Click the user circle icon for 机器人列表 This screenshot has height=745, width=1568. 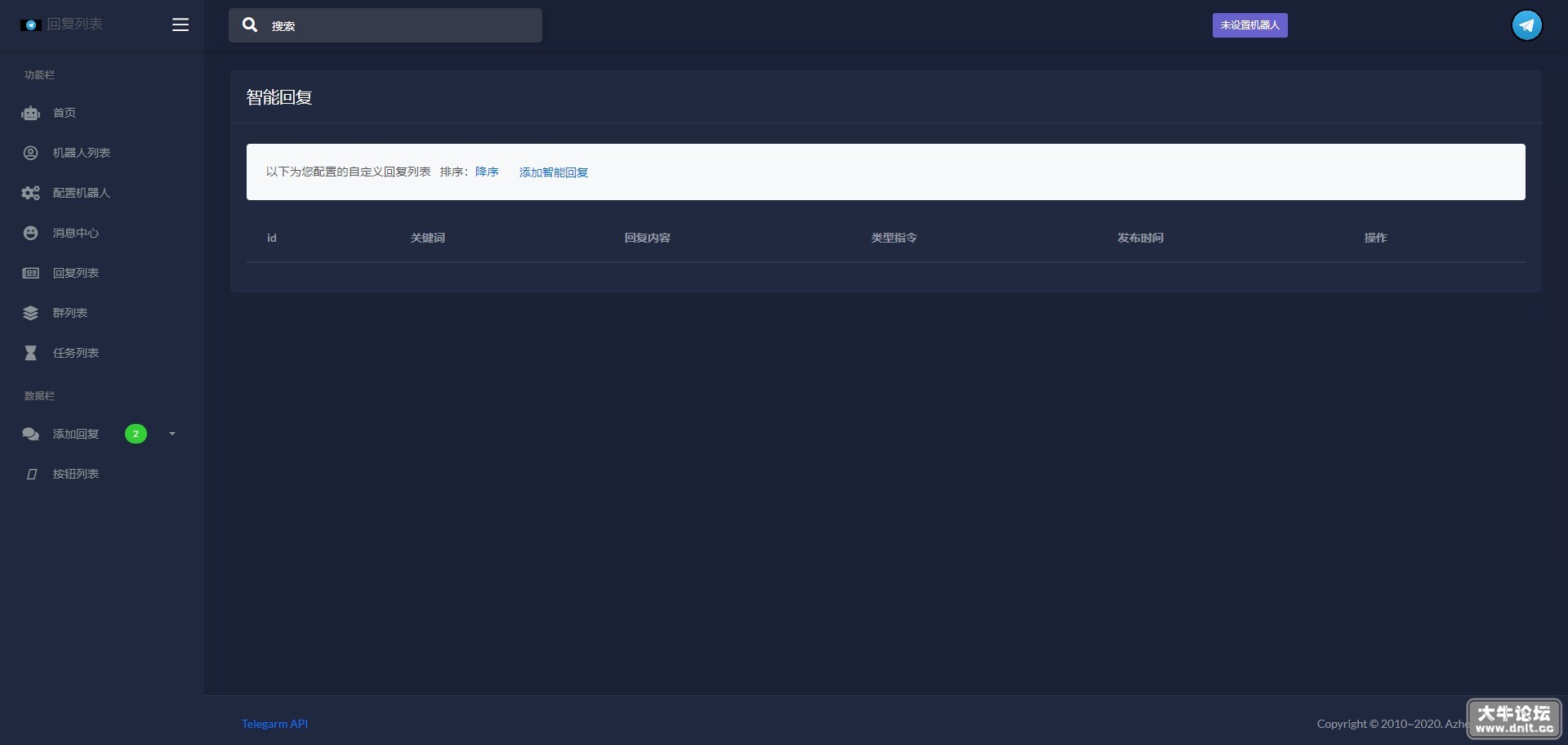pyautogui.click(x=31, y=153)
